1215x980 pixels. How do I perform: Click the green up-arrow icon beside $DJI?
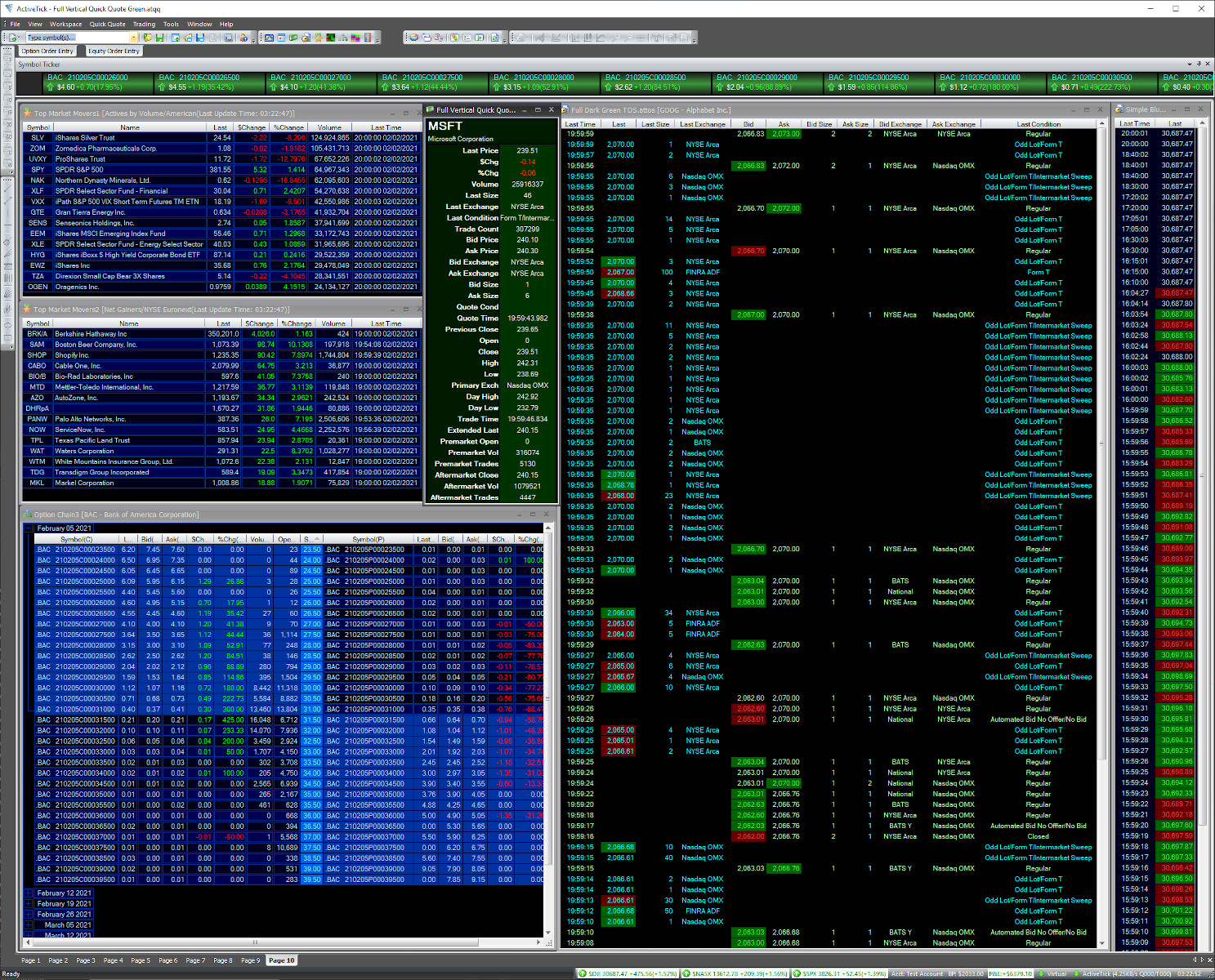pos(583,973)
